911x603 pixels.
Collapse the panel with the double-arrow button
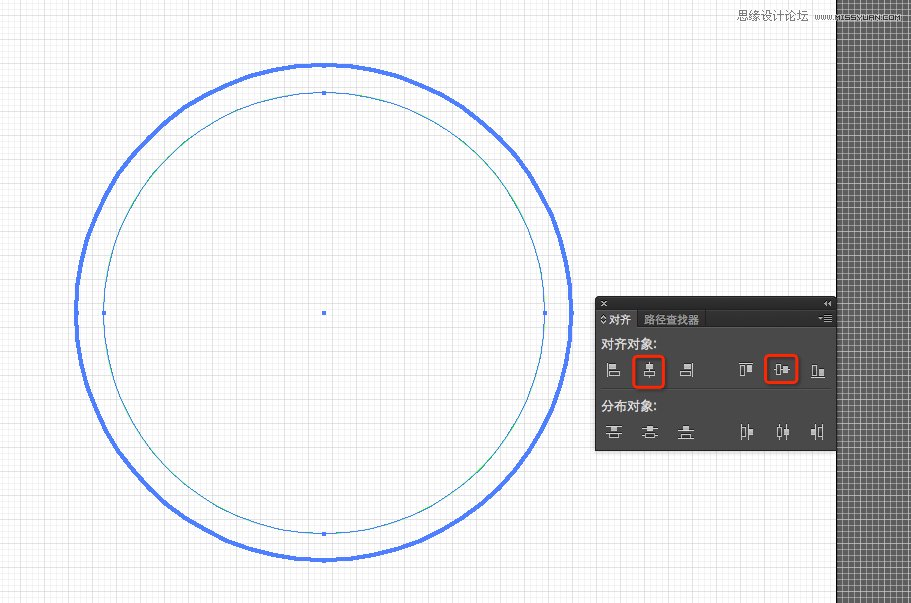827,303
